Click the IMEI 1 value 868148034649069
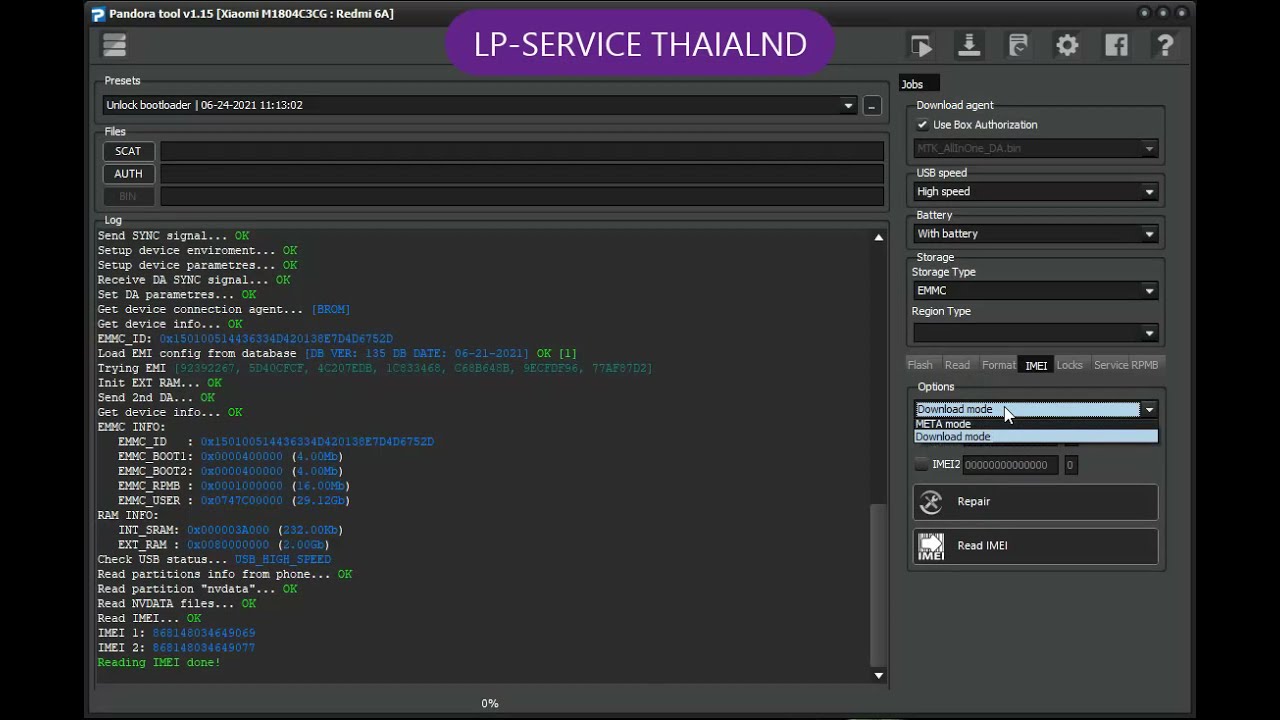Image resolution: width=1280 pixels, height=720 pixels. 204,633
